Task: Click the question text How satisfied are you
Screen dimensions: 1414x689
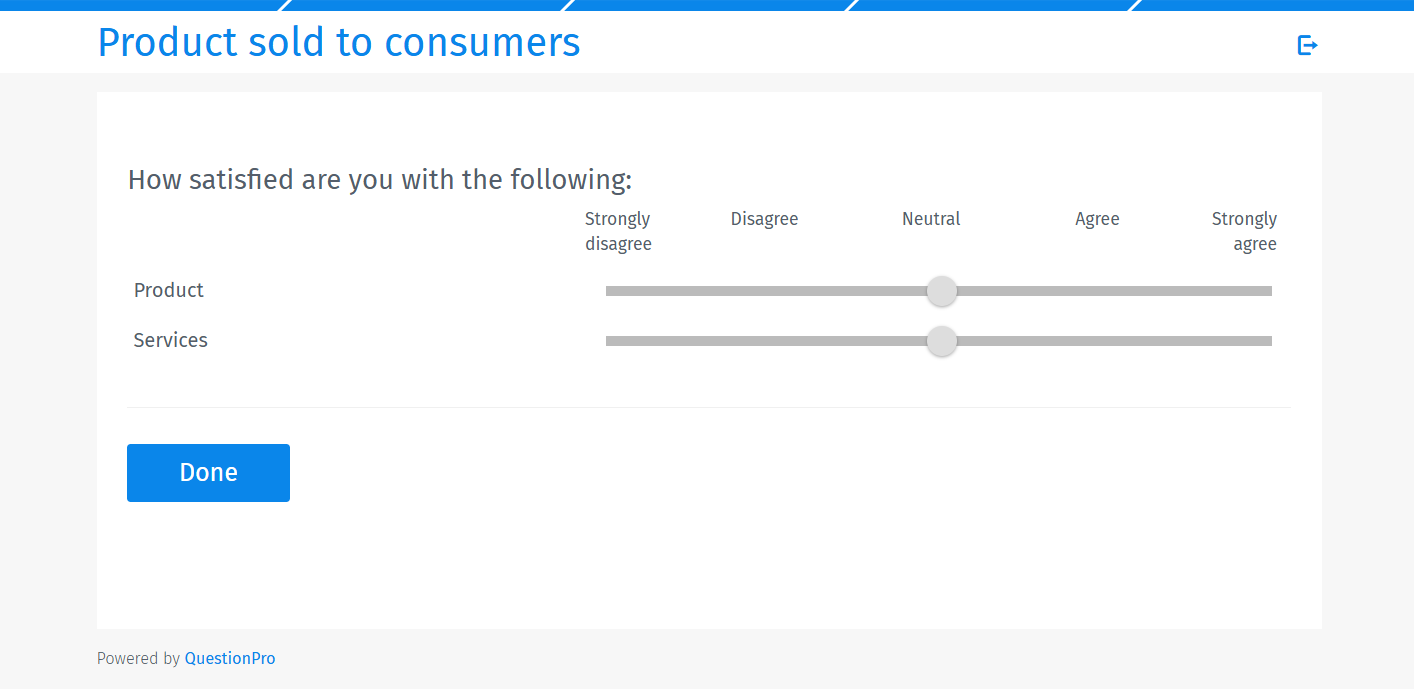Action: pos(380,179)
